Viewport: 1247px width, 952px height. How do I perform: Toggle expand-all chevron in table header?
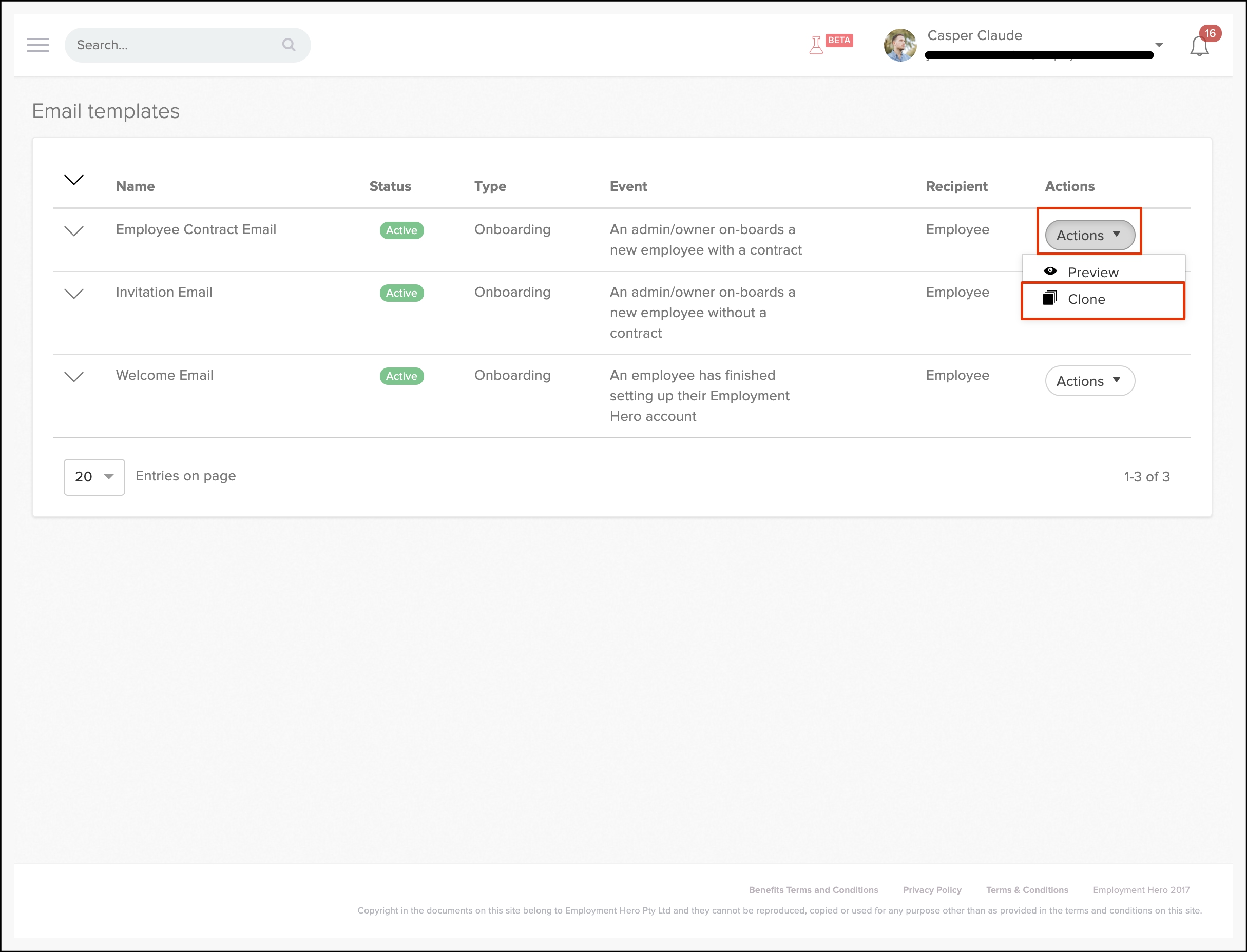74,180
